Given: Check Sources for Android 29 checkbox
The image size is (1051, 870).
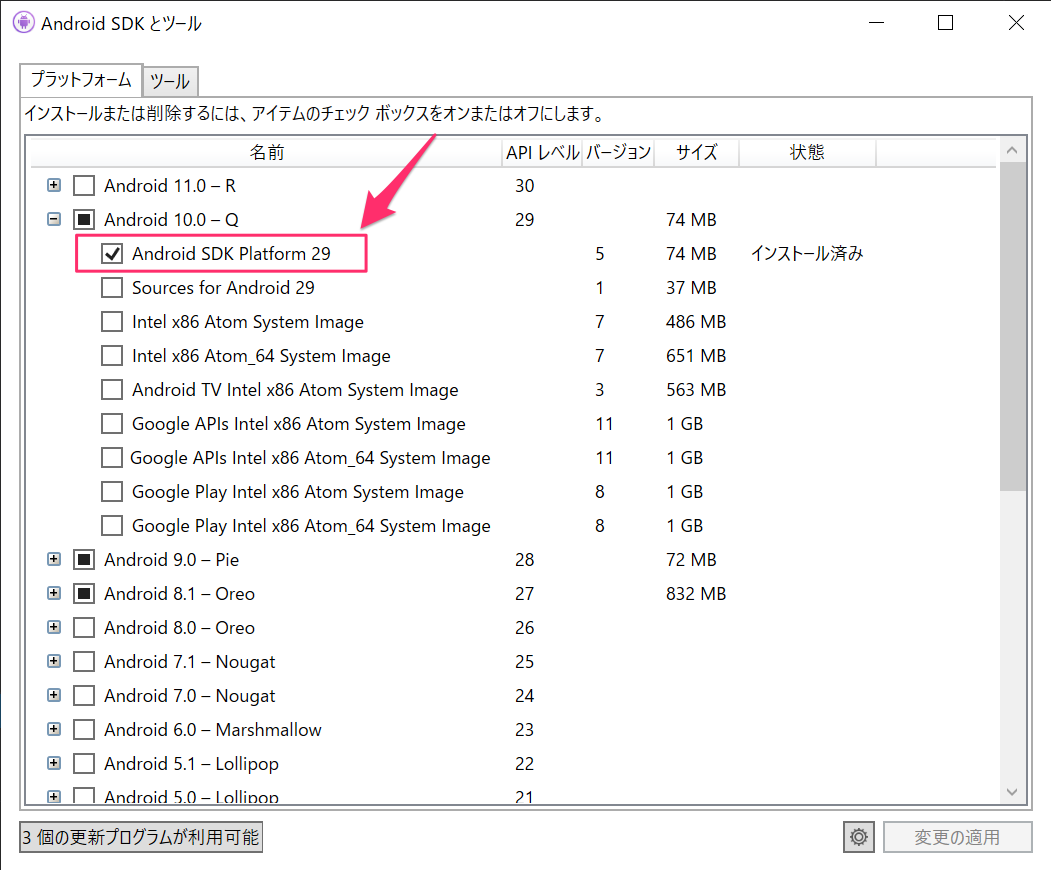Looking at the screenshot, I should [x=112, y=288].
